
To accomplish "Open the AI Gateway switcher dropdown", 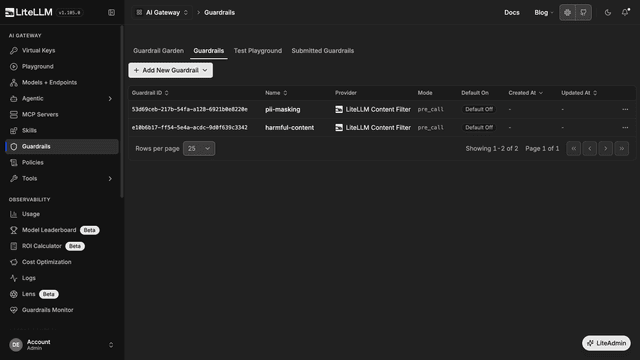I will point(162,13).
